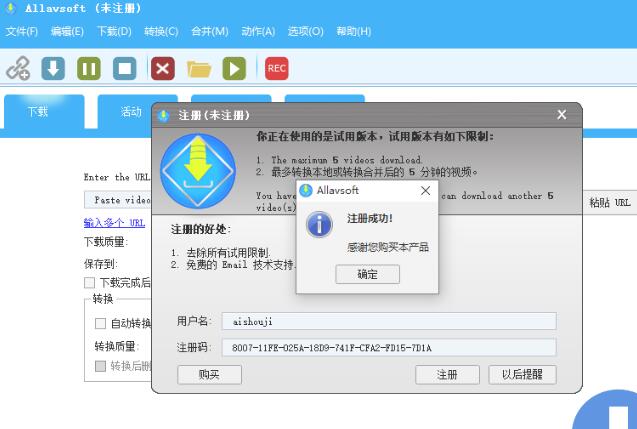Play the video with the green play icon
The image size is (637, 429).
[x=234, y=68]
